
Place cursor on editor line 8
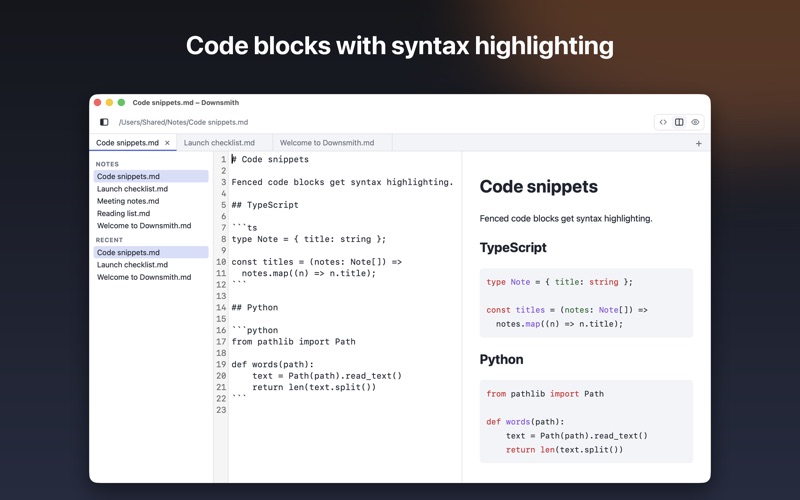click(309, 239)
